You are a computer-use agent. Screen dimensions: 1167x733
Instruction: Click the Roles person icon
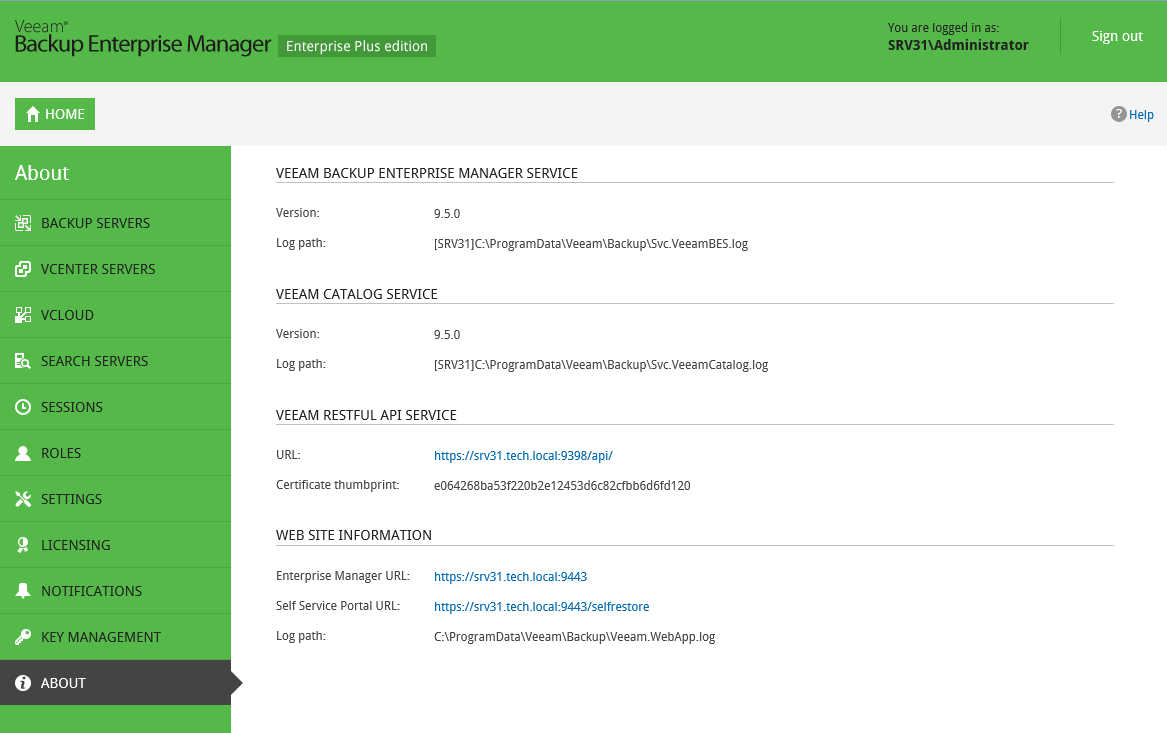[23, 453]
